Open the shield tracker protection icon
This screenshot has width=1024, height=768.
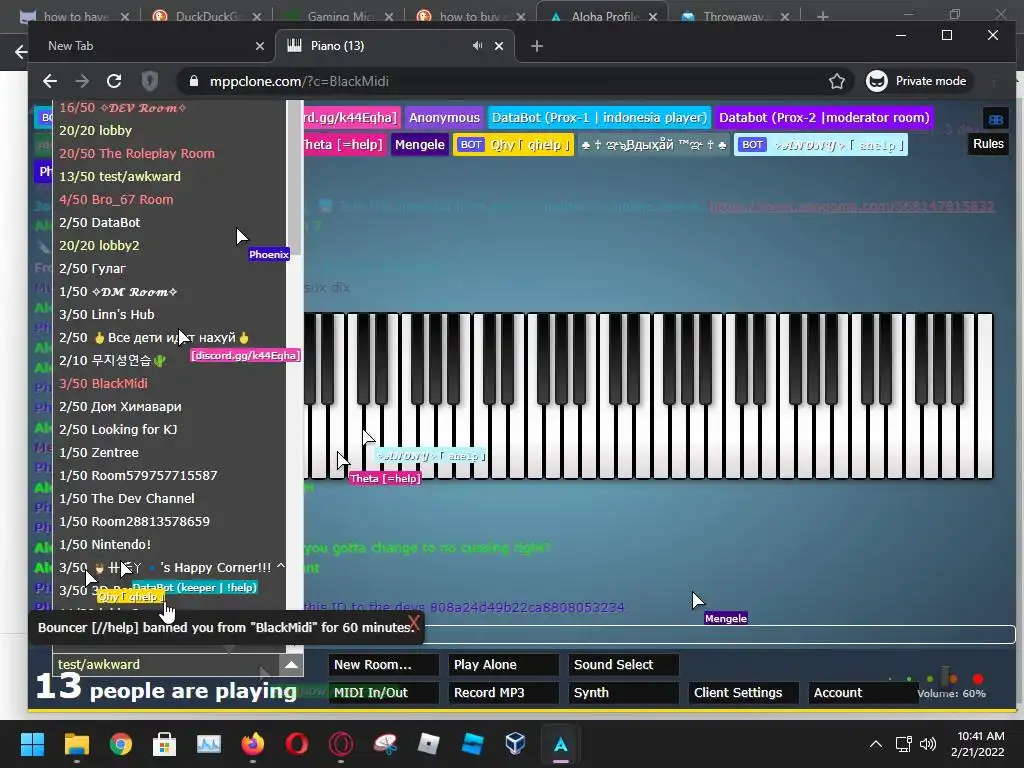point(150,81)
